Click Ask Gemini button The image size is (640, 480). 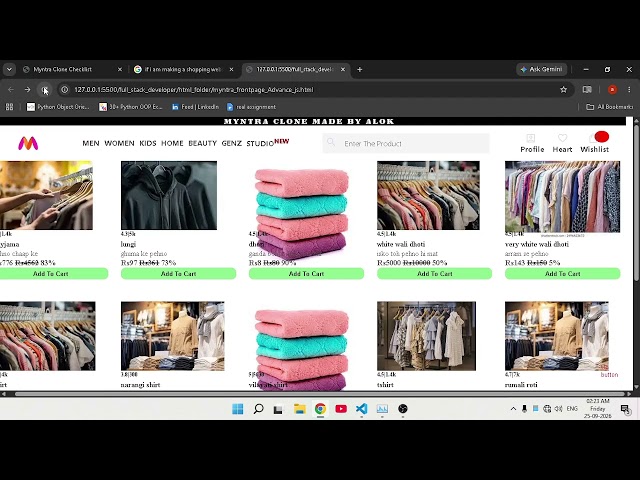coord(542,69)
